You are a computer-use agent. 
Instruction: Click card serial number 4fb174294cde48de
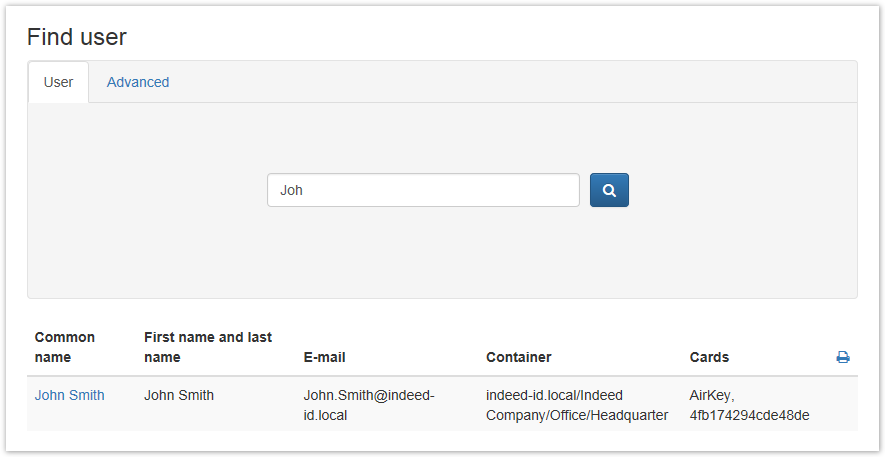[749, 414]
